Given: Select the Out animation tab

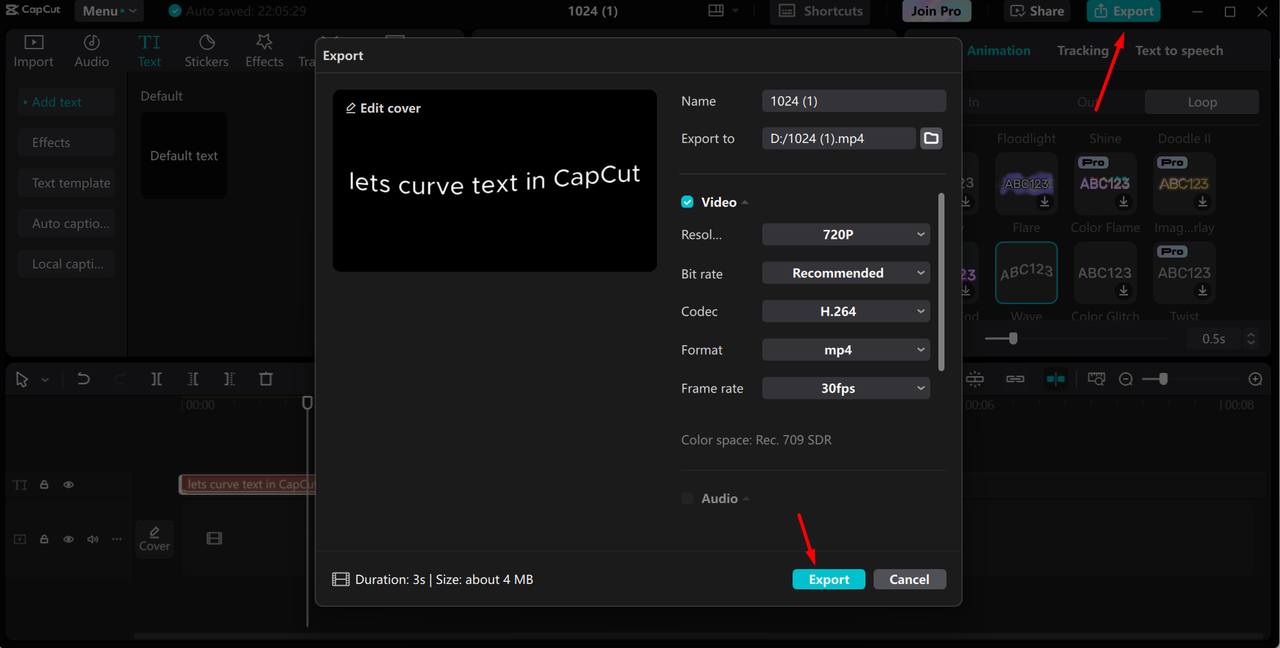Looking at the screenshot, I should coord(1086,102).
